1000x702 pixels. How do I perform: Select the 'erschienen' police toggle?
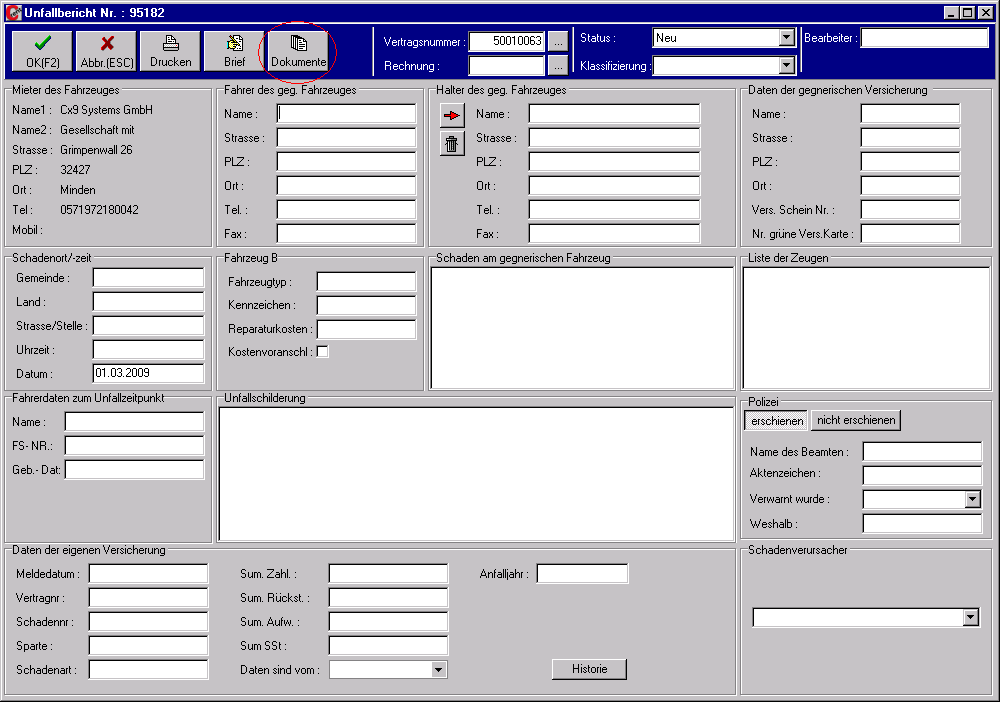pyautogui.click(x=777, y=421)
